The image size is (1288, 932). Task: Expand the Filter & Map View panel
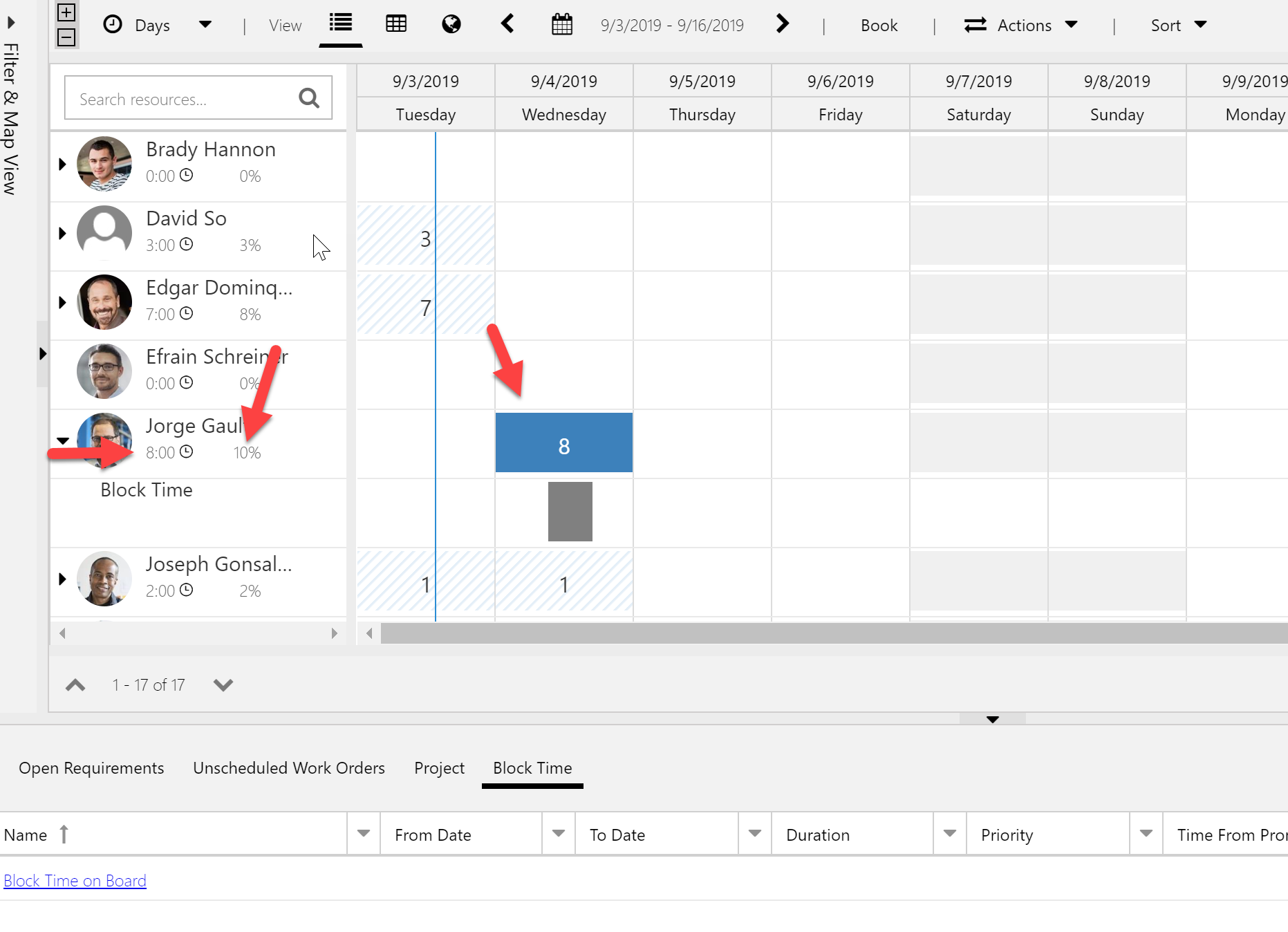pyautogui.click(x=10, y=23)
